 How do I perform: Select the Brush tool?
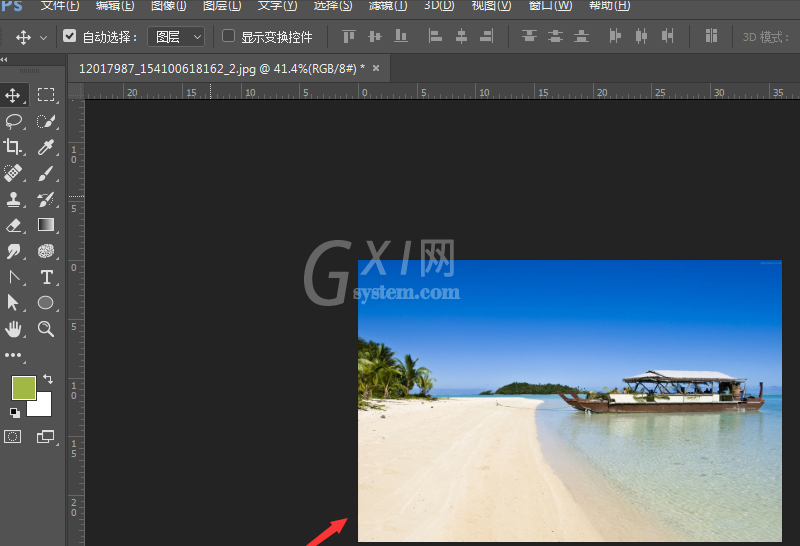coord(46,173)
